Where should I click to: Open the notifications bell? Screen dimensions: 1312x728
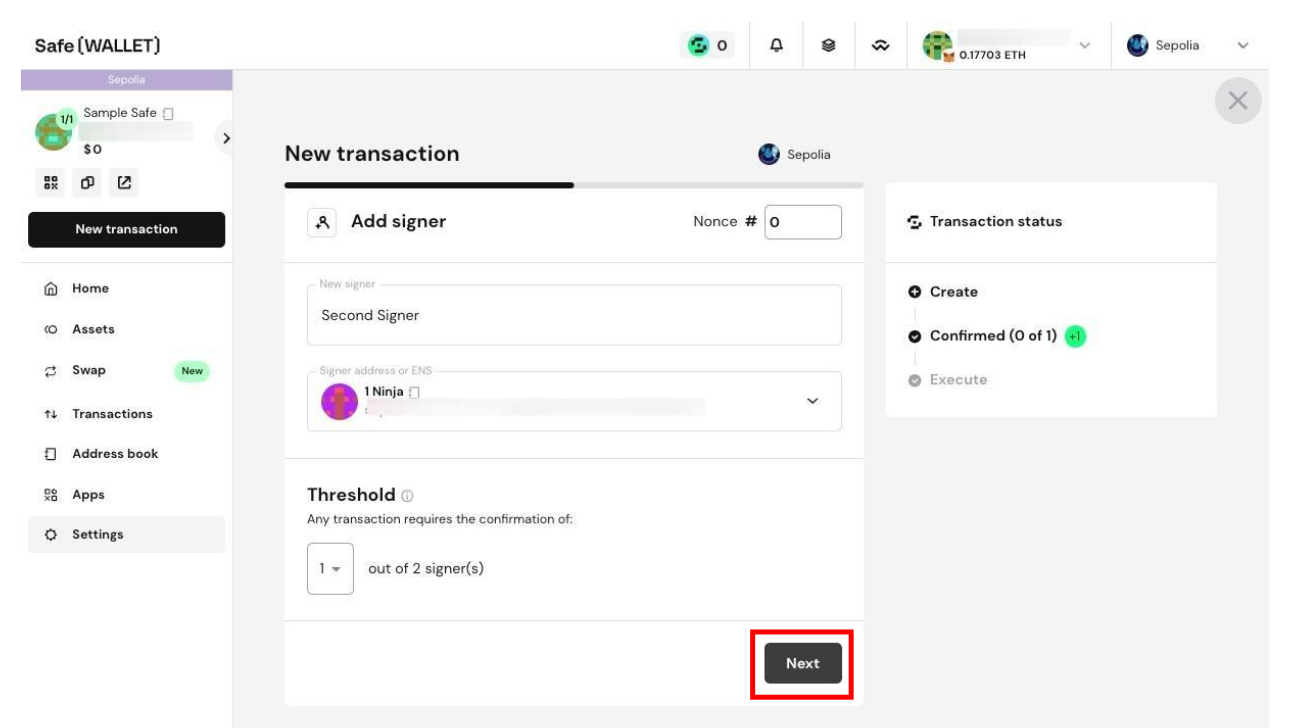click(776, 45)
